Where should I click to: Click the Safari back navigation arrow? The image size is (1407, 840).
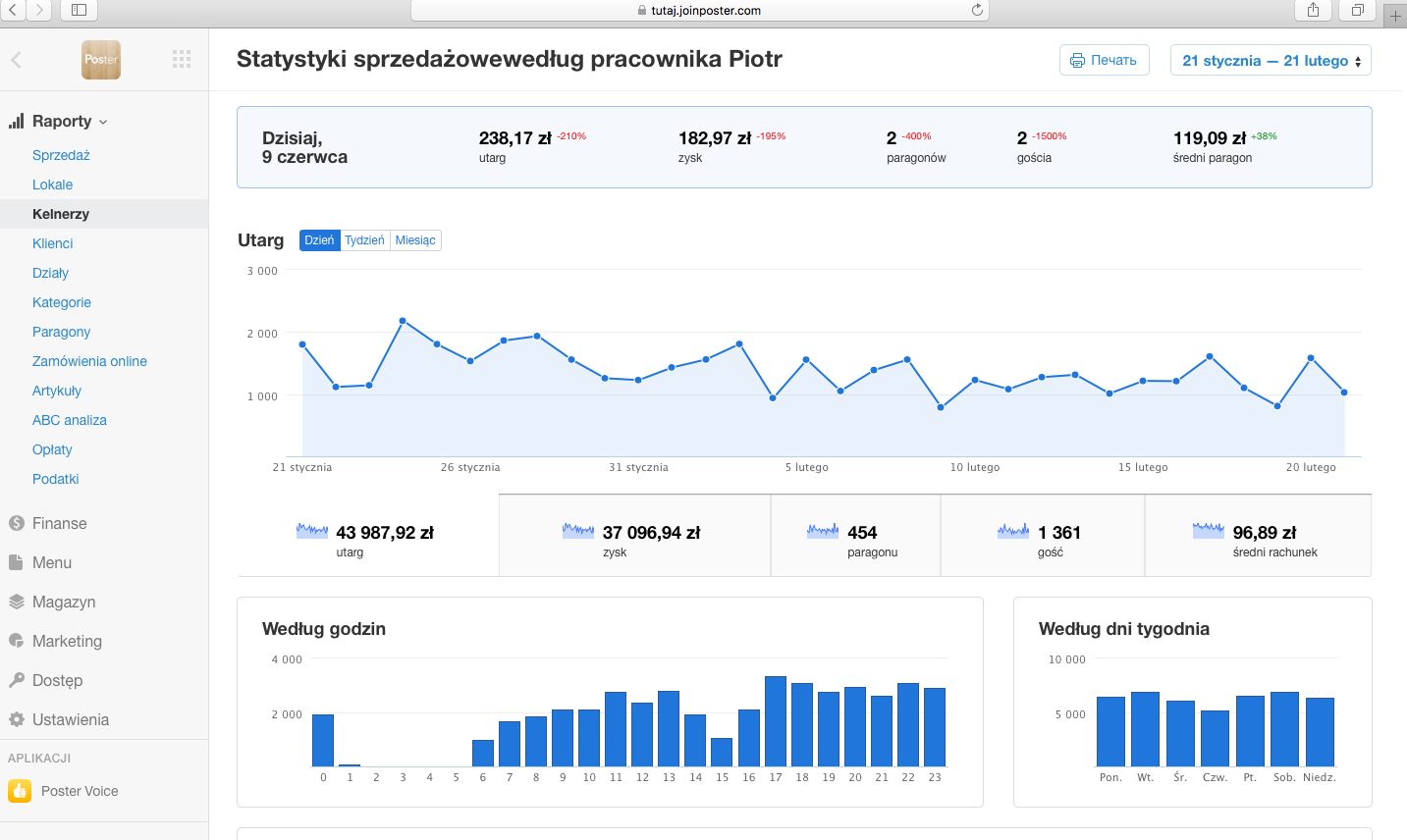pyautogui.click(x=13, y=10)
